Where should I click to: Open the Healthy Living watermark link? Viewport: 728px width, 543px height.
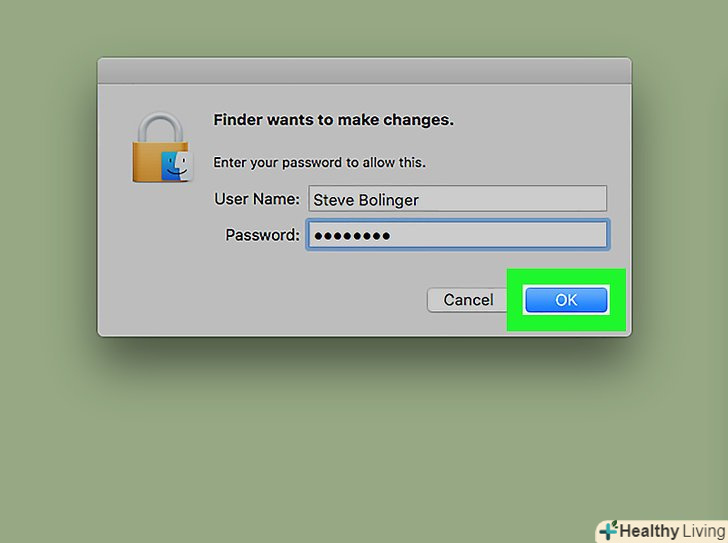pyautogui.click(x=663, y=531)
